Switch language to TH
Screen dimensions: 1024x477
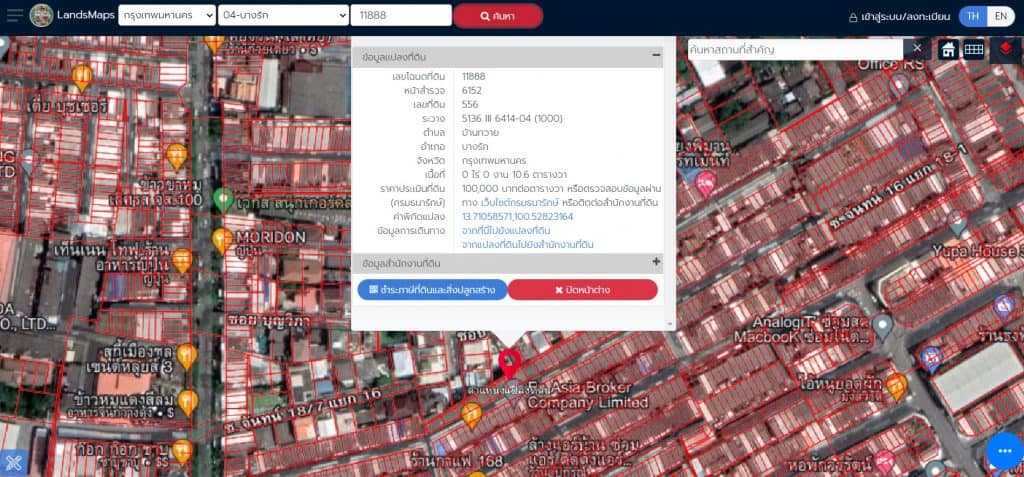pyautogui.click(x=972, y=16)
